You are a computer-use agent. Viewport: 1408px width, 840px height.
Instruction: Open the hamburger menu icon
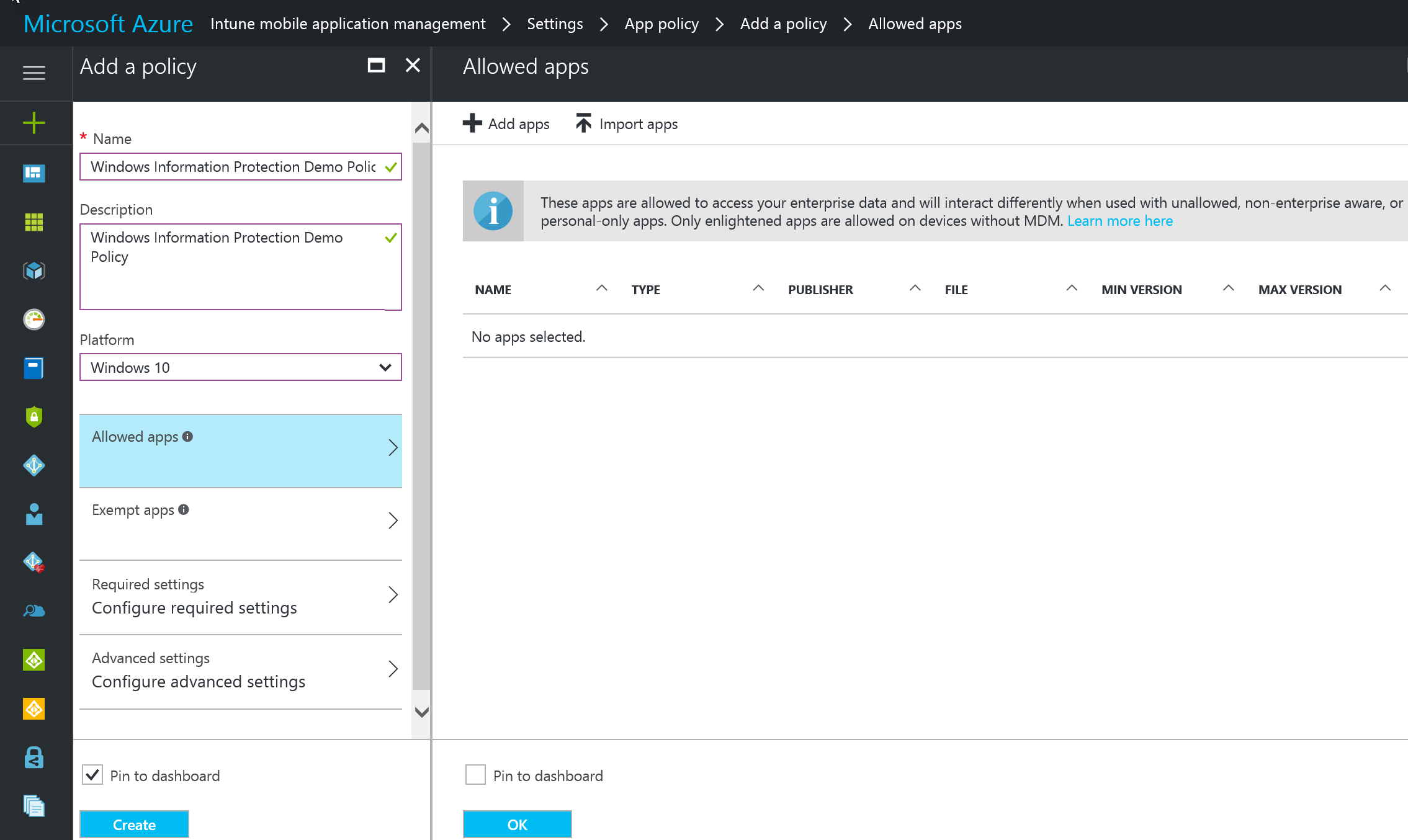tap(34, 73)
